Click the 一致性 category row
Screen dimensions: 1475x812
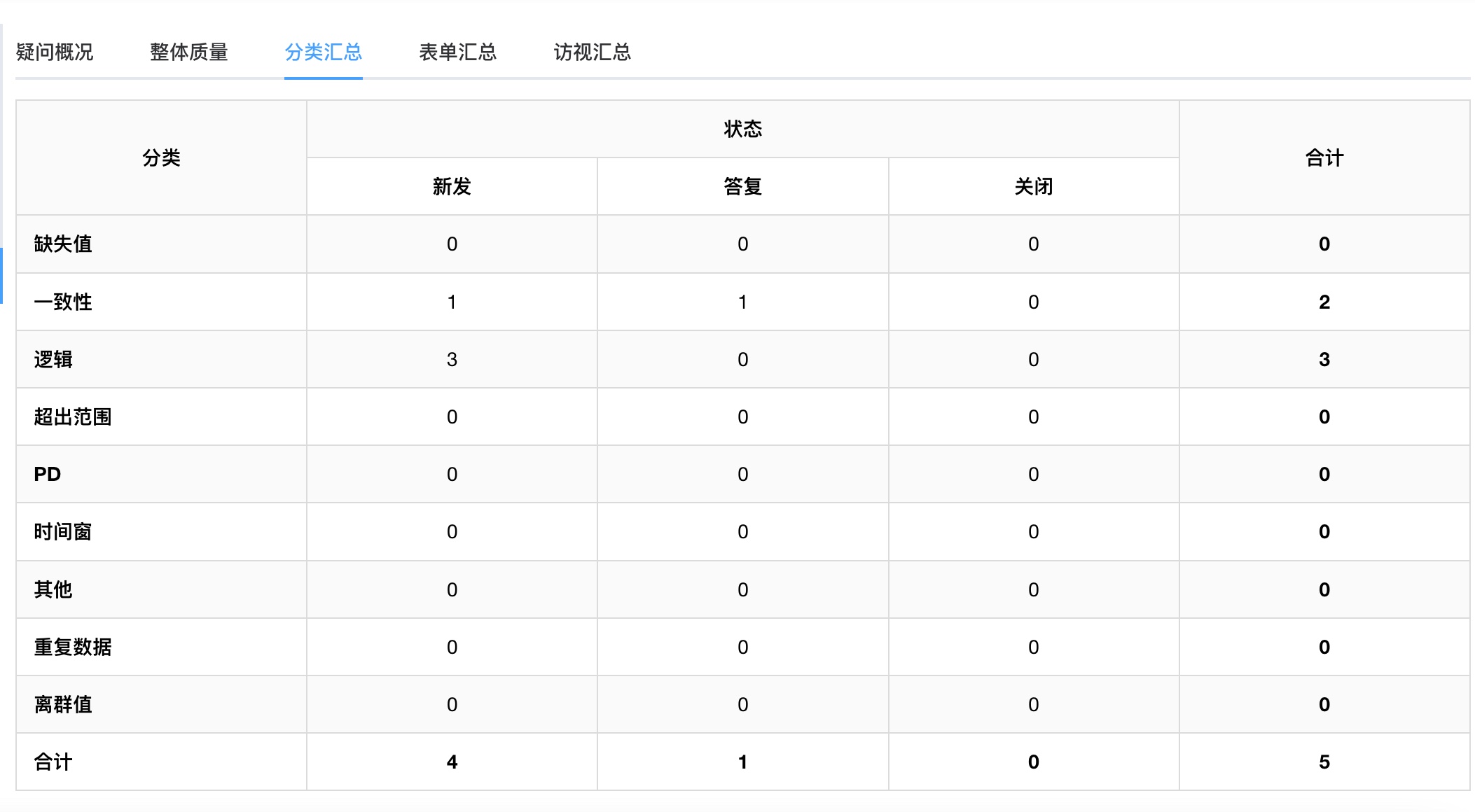pyautogui.click(x=61, y=302)
